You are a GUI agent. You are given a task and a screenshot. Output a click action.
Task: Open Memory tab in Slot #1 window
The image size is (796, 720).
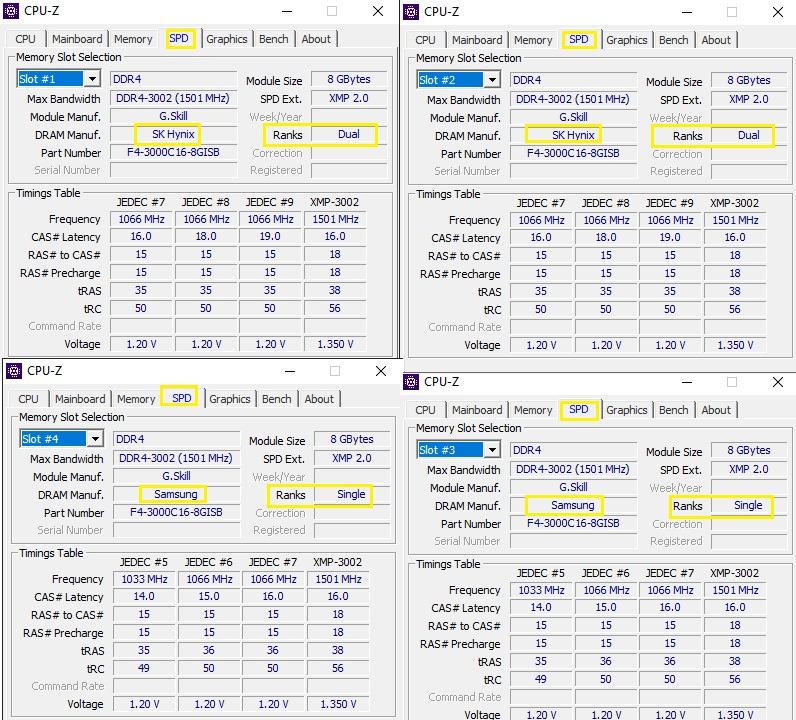pos(133,39)
